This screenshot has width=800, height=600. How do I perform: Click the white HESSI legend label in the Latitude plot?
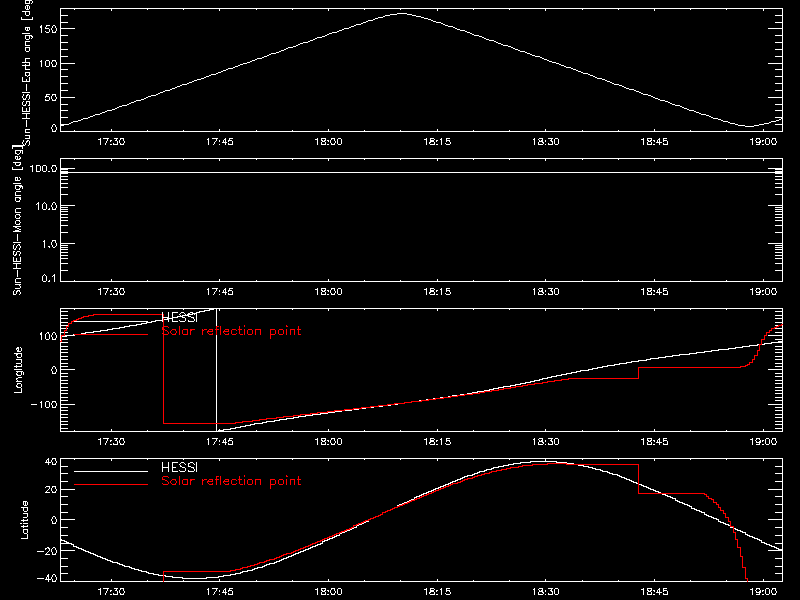(x=179, y=467)
